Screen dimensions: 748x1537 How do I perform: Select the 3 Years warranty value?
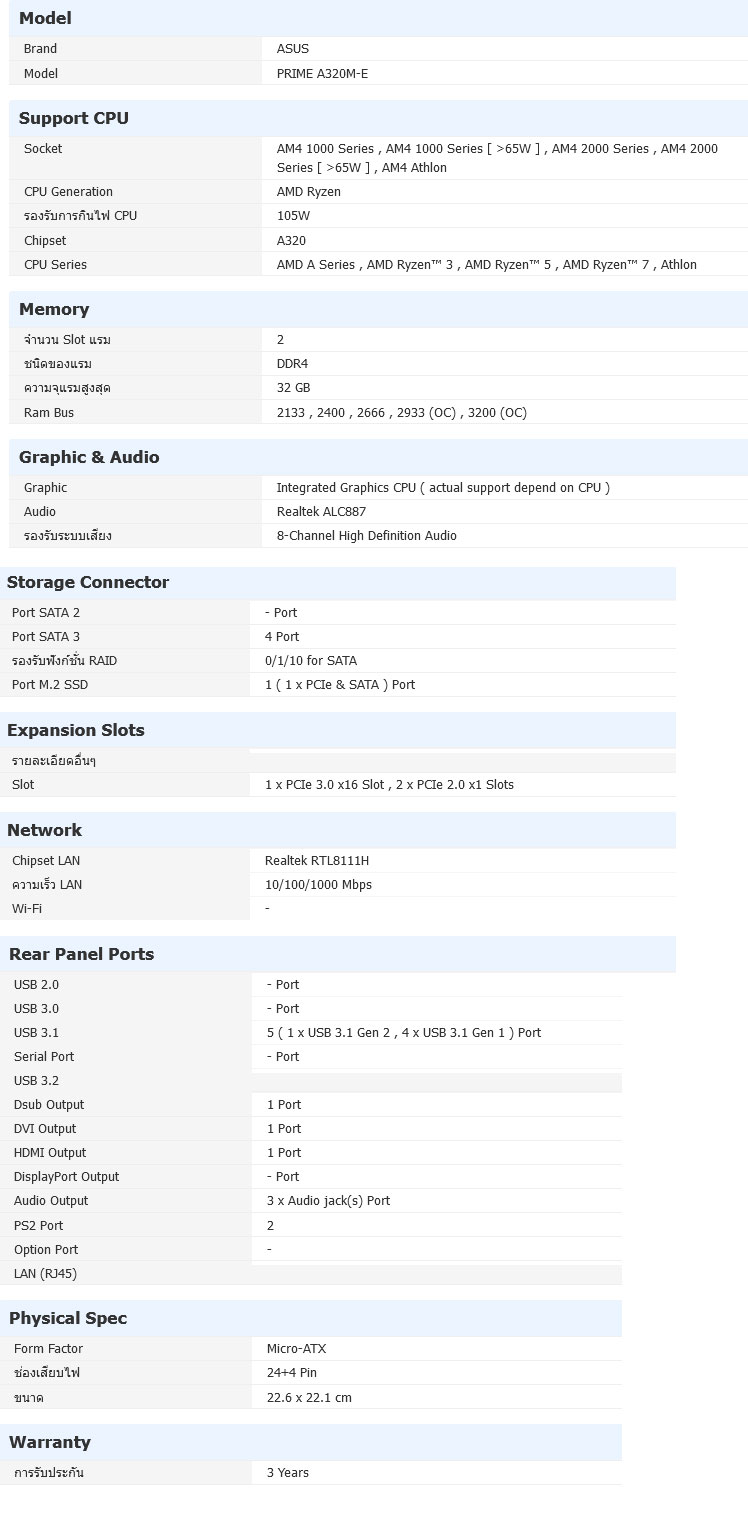click(x=288, y=1473)
